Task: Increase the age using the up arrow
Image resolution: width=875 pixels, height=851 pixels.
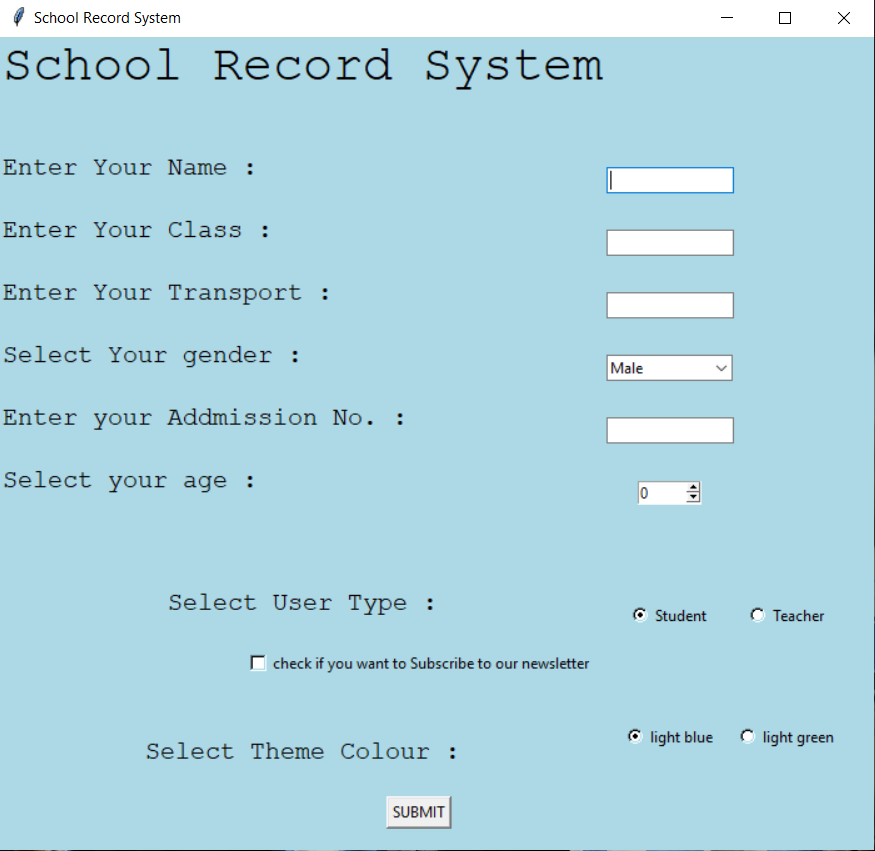Action: point(693,487)
